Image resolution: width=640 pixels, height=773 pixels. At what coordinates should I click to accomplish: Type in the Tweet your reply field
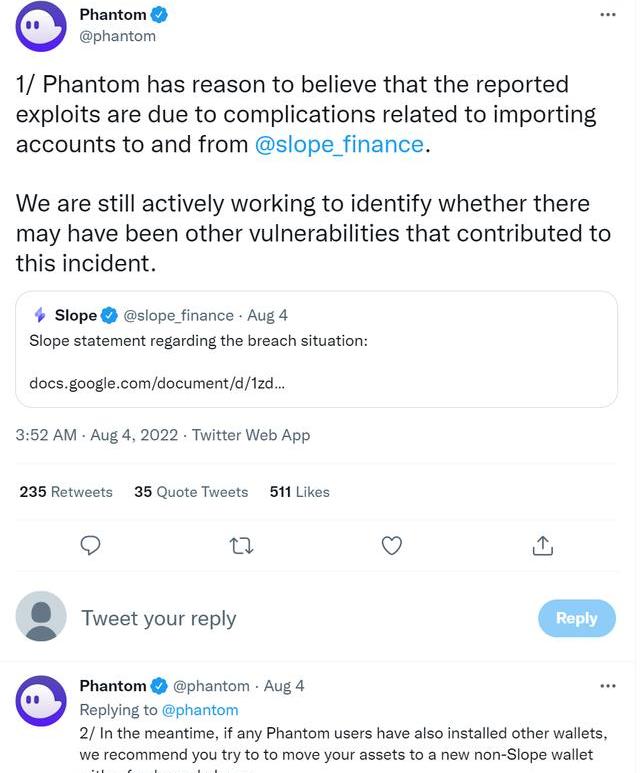tap(300, 618)
